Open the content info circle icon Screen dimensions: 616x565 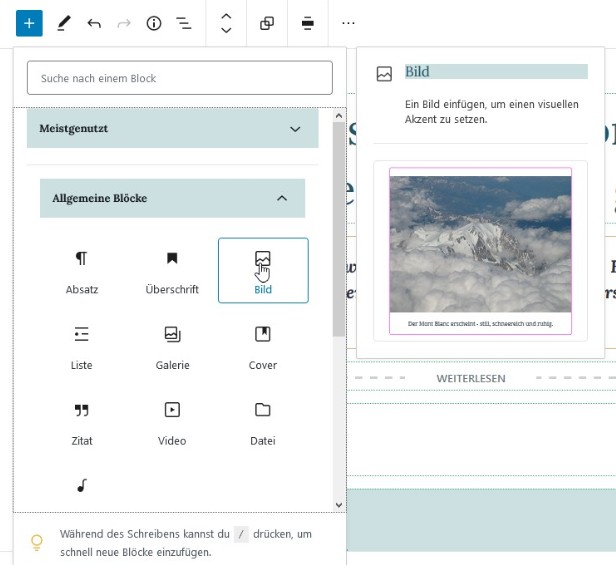(154, 23)
